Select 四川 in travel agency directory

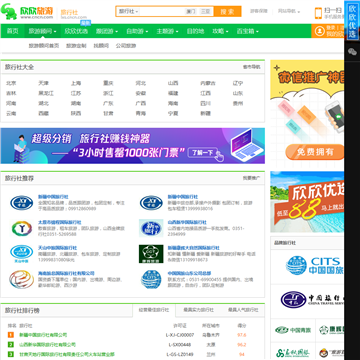(x=205, y=103)
